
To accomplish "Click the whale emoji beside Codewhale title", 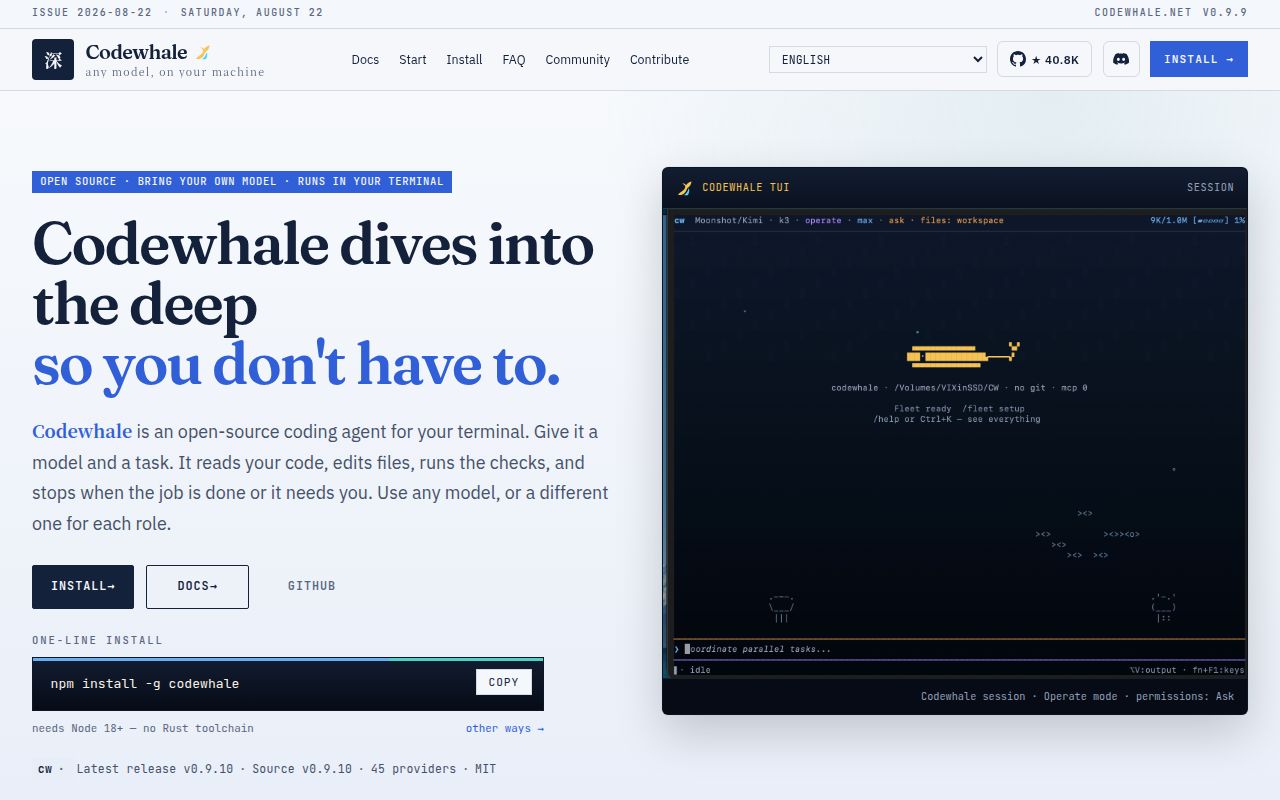I will click(x=203, y=53).
